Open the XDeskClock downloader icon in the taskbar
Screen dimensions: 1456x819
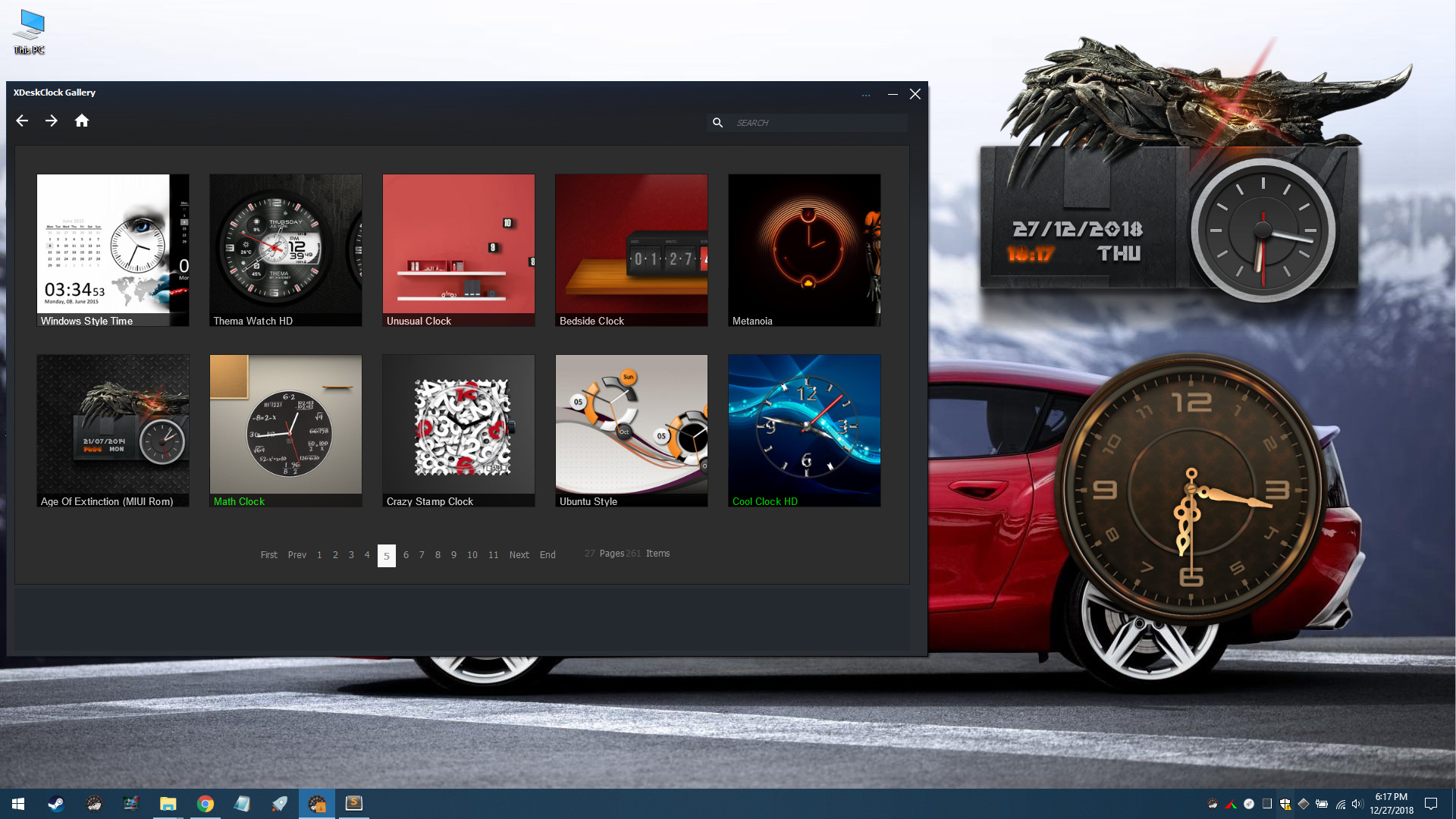[x=317, y=803]
